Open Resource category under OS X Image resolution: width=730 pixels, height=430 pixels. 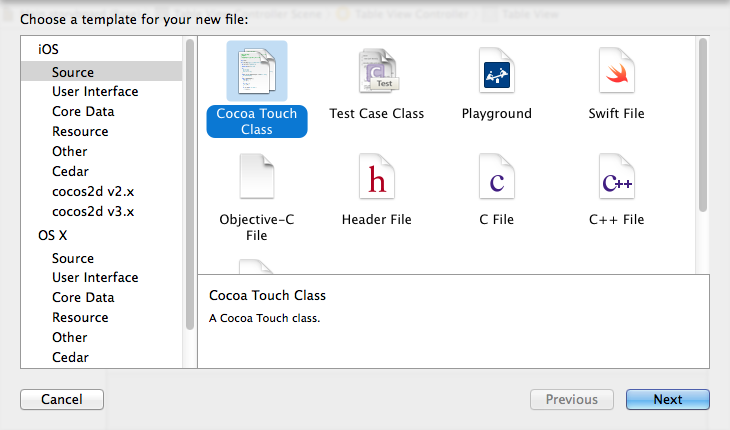[x=80, y=317]
